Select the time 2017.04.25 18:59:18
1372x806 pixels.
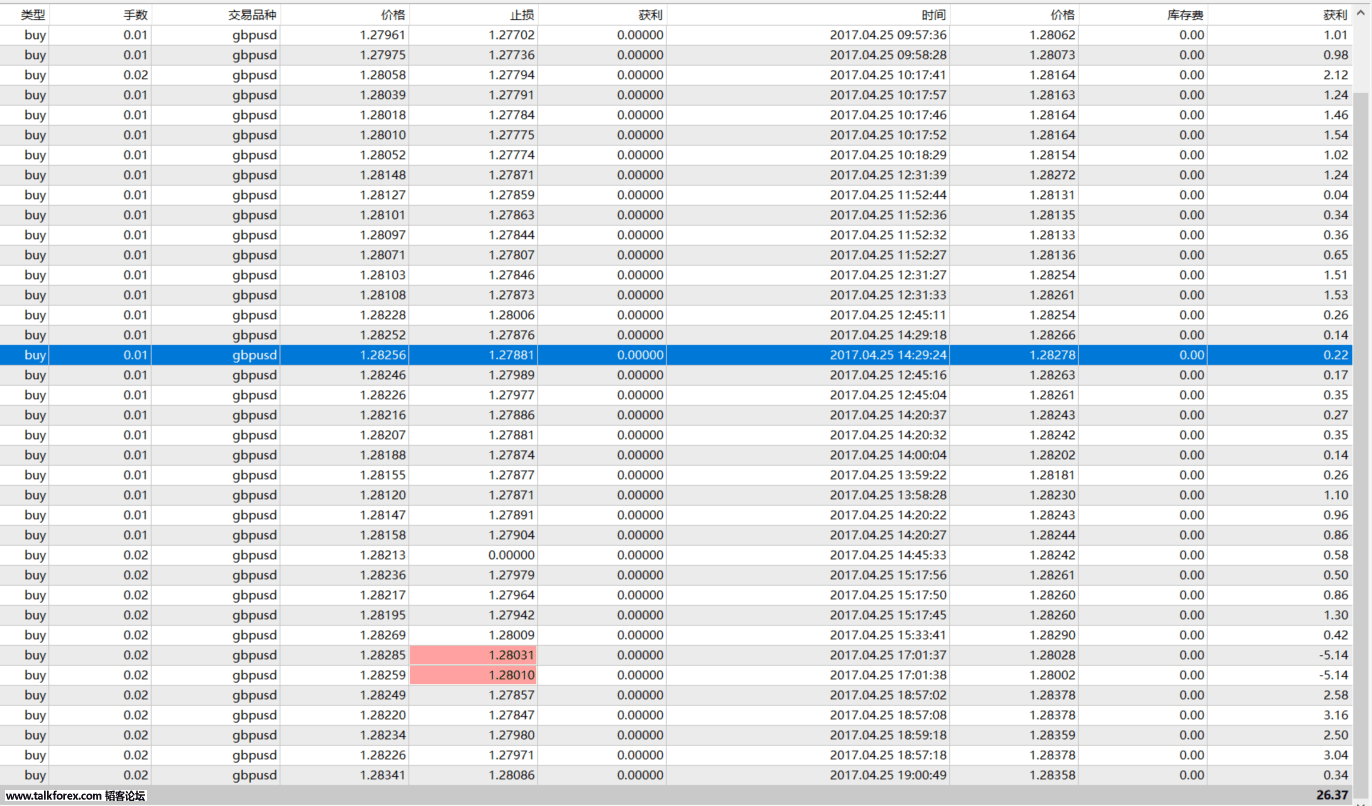click(x=888, y=735)
